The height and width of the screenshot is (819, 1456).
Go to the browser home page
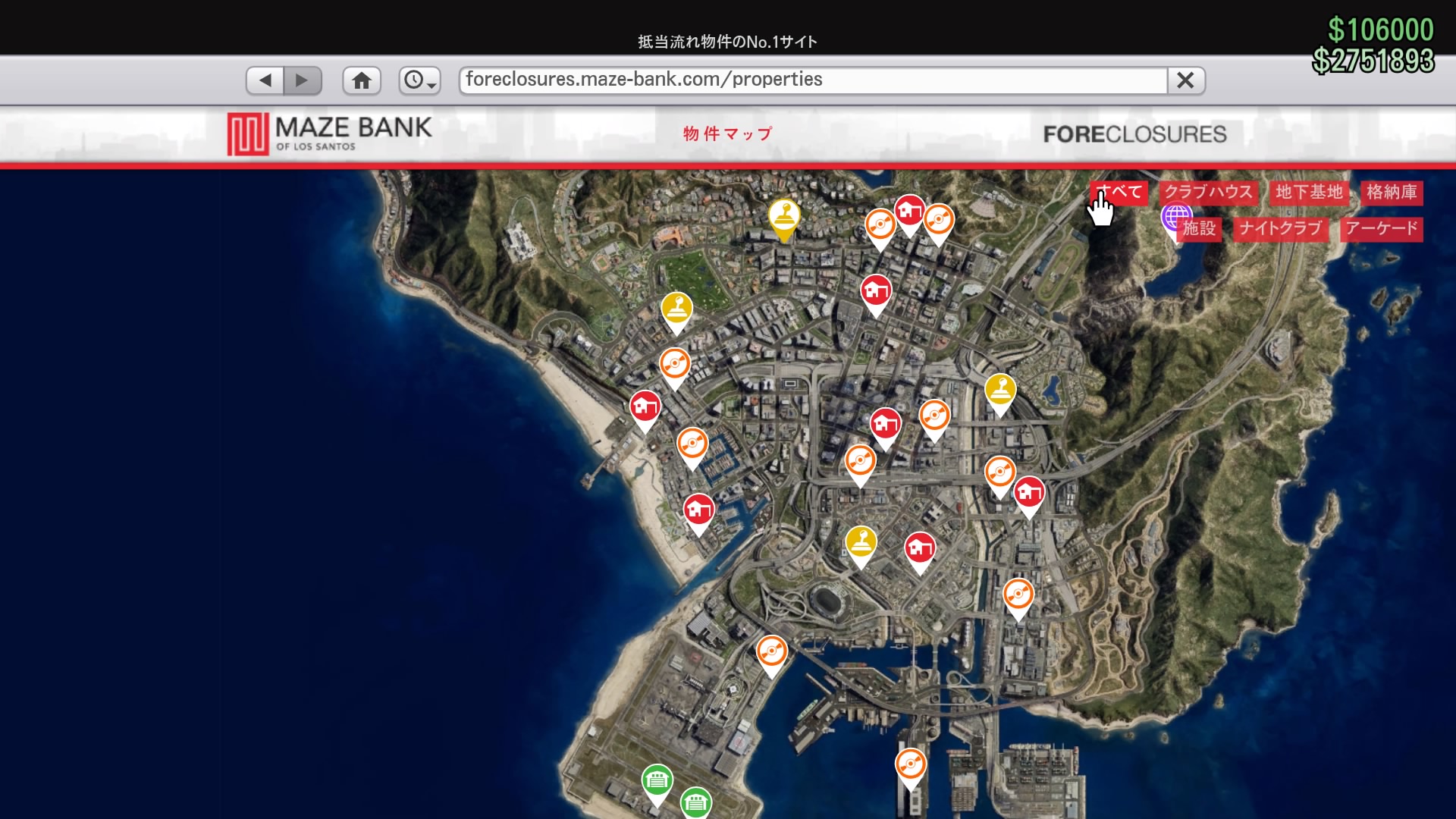click(362, 80)
